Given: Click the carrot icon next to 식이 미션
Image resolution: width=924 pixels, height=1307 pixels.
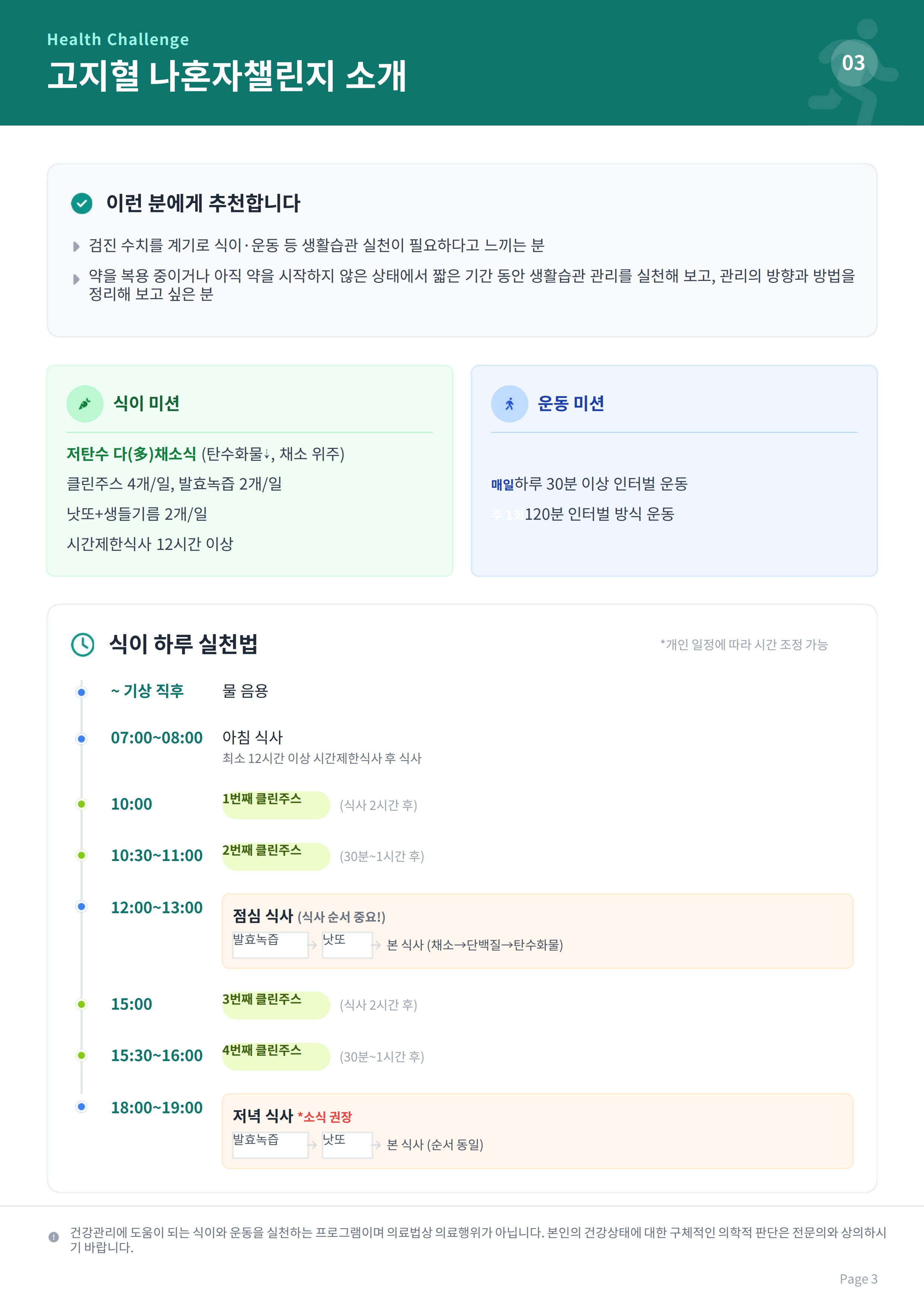Looking at the screenshot, I should tap(85, 404).
